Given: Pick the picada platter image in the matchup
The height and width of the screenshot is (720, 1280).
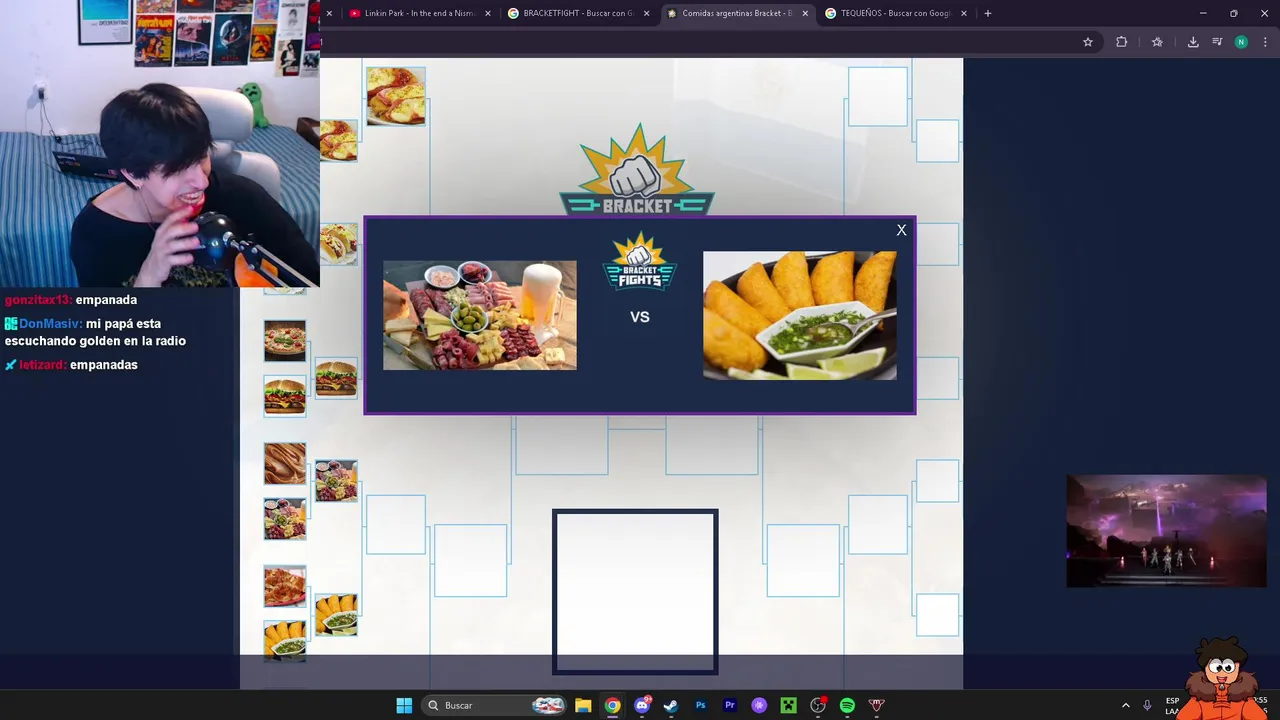Looking at the screenshot, I should point(480,315).
